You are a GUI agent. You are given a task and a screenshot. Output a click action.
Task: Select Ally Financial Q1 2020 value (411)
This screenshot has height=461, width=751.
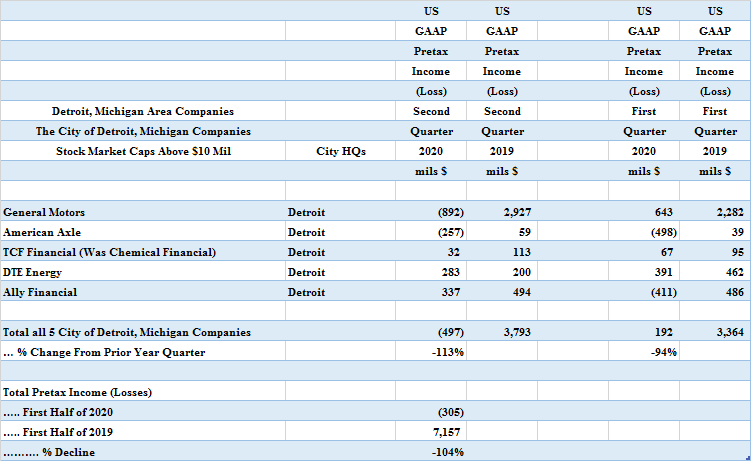click(x=664, y=292)
